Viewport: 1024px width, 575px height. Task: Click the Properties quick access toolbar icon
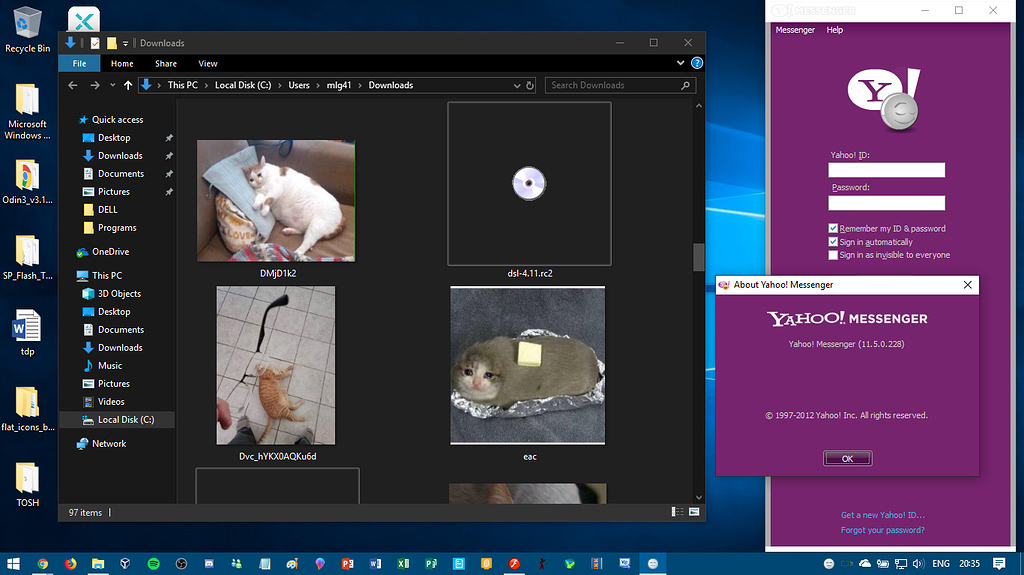[95, 43]
